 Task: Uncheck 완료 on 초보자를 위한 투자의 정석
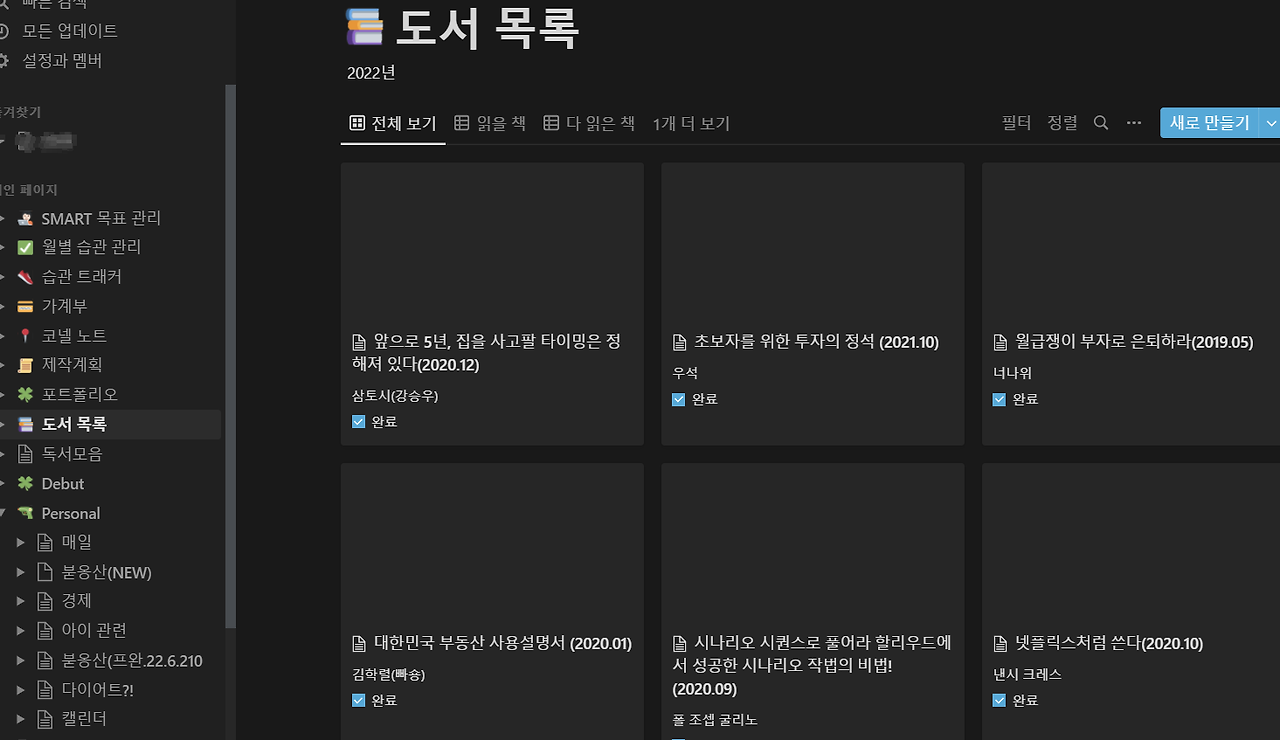678,398
